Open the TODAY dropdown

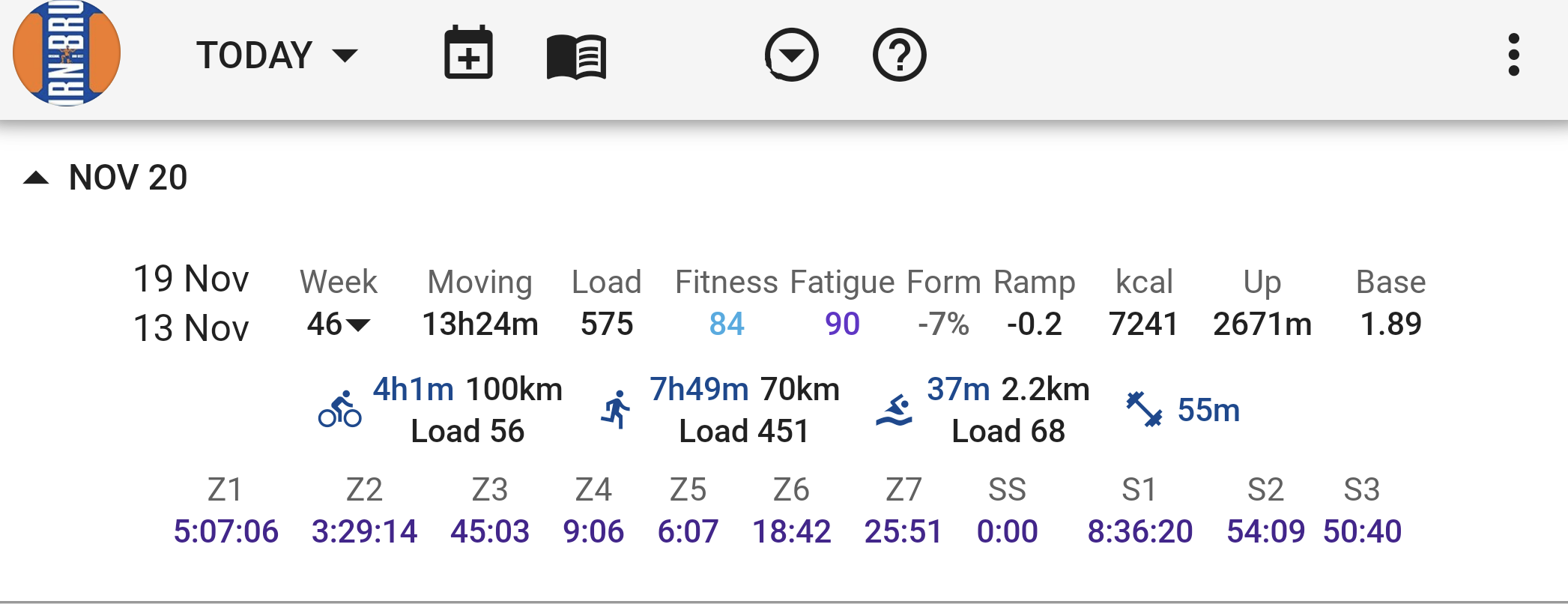276,55
